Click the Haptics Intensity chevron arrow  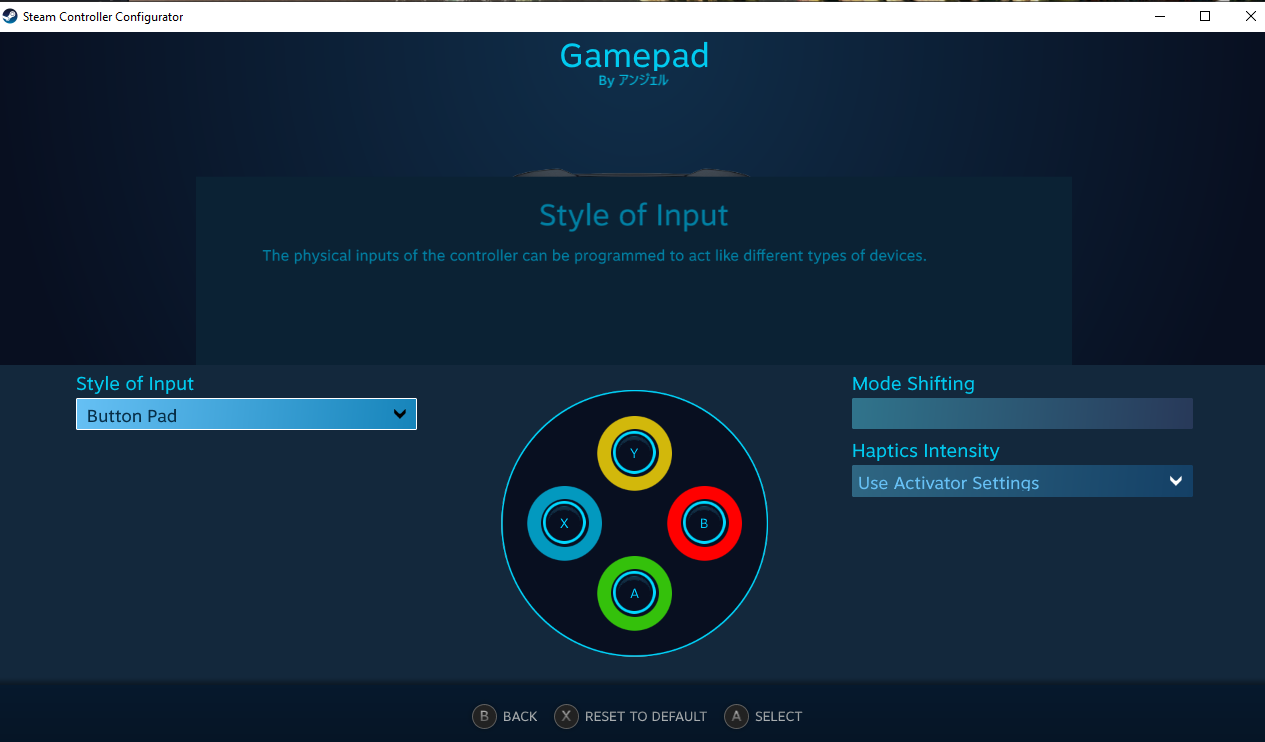click(x=1176, y=481)
